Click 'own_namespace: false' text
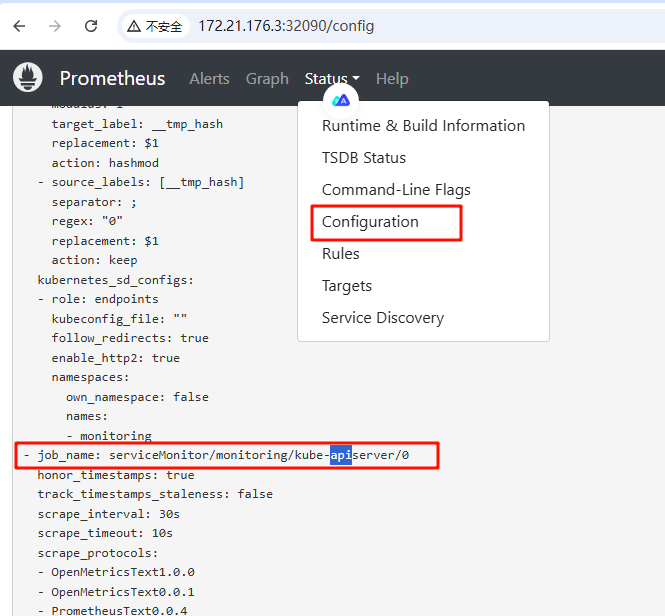Viewport: 665px width, 616px height. point(137,397)
